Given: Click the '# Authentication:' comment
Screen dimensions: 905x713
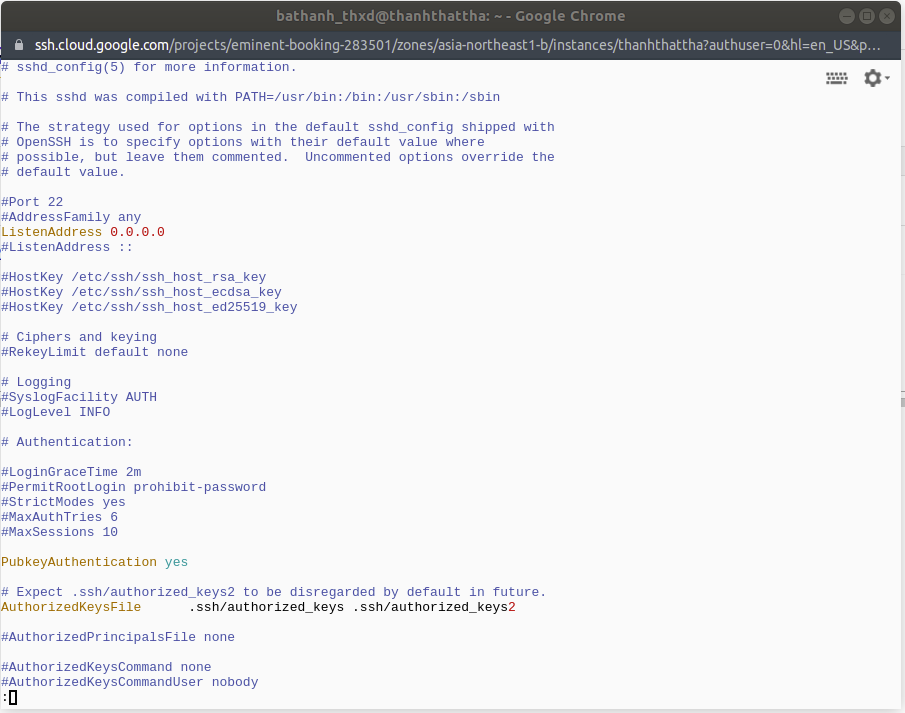Looking at the screenshot, I should tap(67, 442).
